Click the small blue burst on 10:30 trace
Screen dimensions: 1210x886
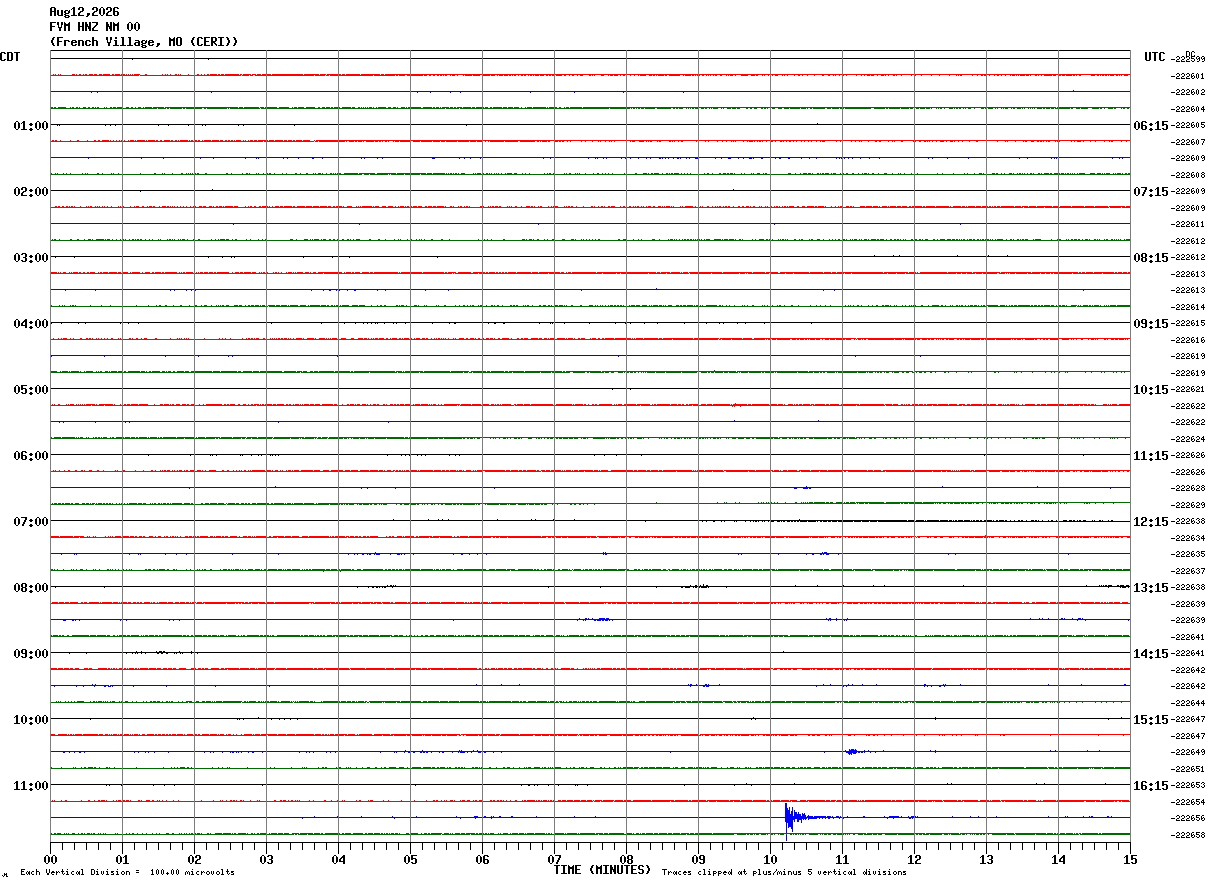[852, 751]
